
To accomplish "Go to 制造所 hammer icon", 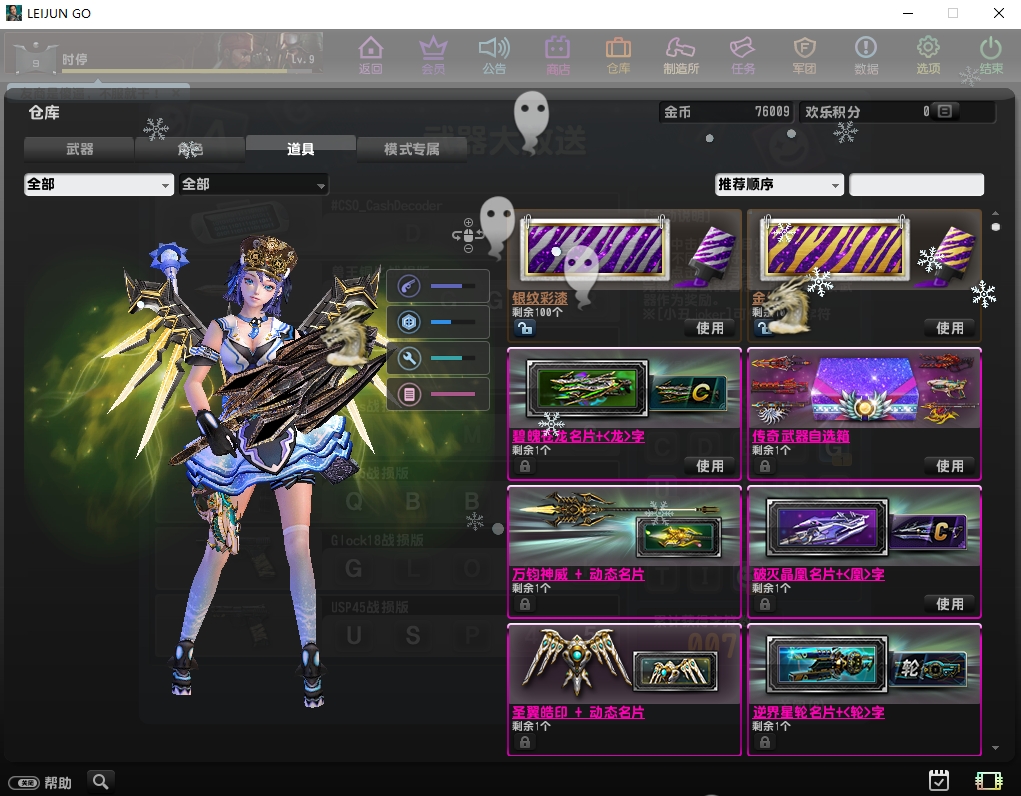I will click(x=680, y=54).
